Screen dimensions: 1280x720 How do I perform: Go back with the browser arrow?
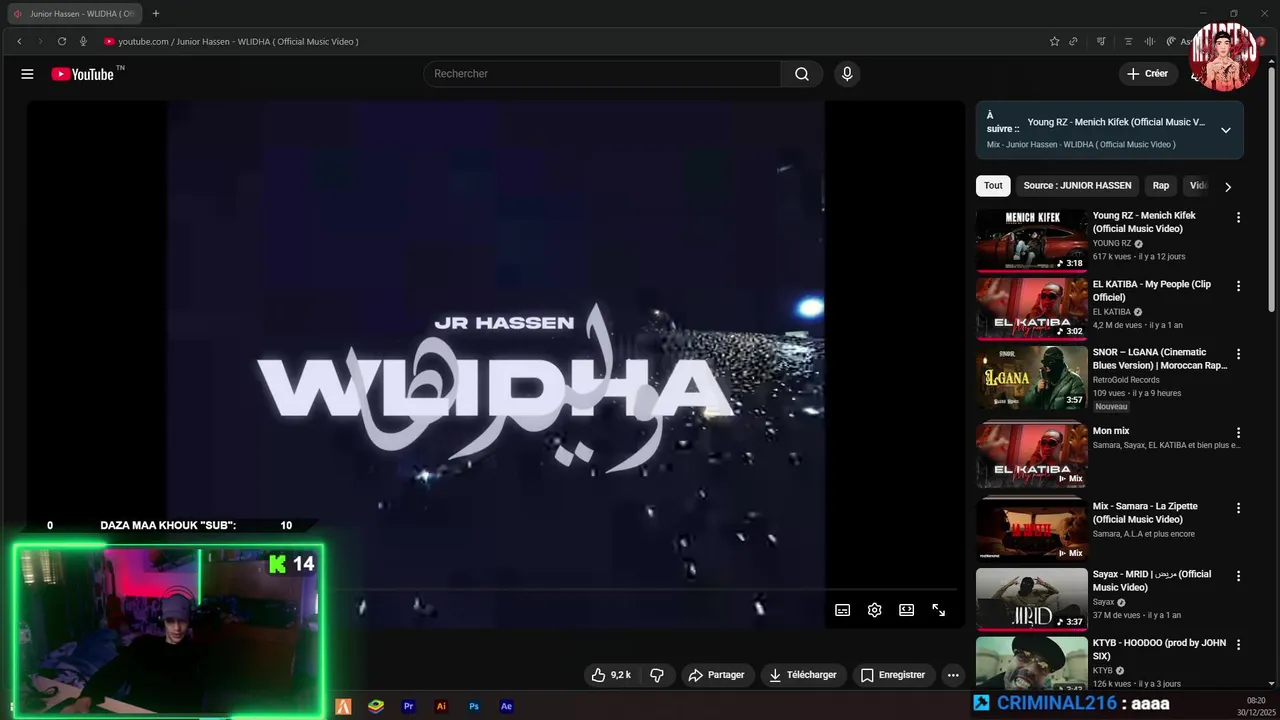point(19,41)
